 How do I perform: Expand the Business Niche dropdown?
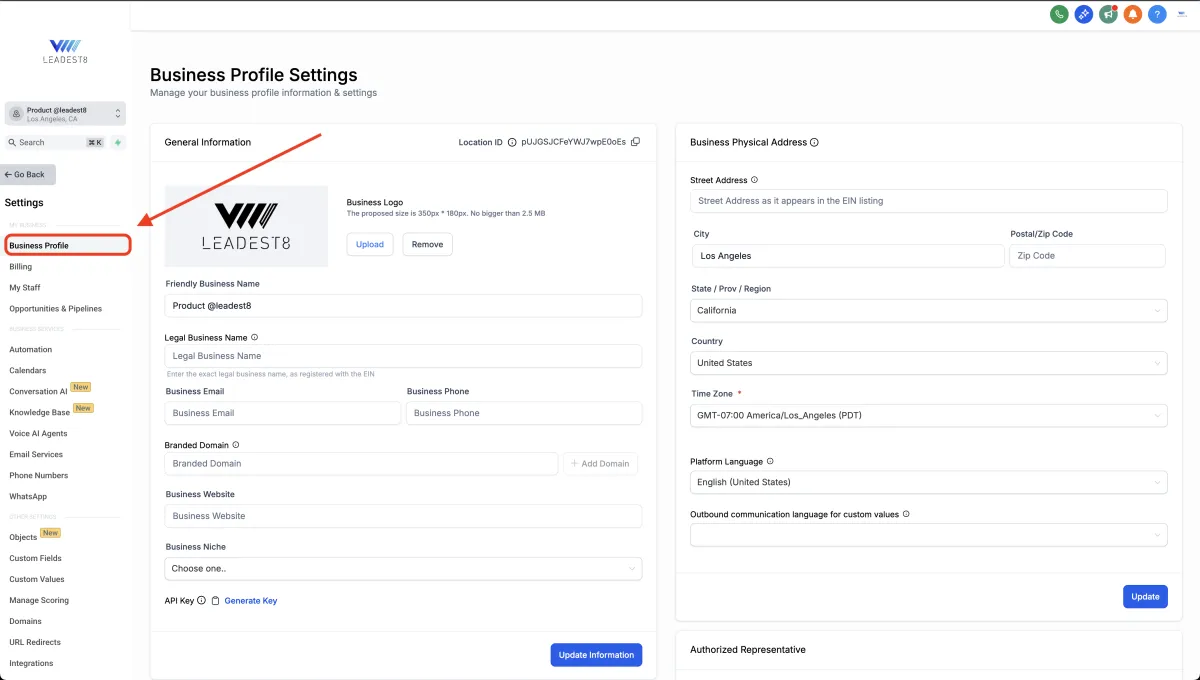tap(403, 569)
